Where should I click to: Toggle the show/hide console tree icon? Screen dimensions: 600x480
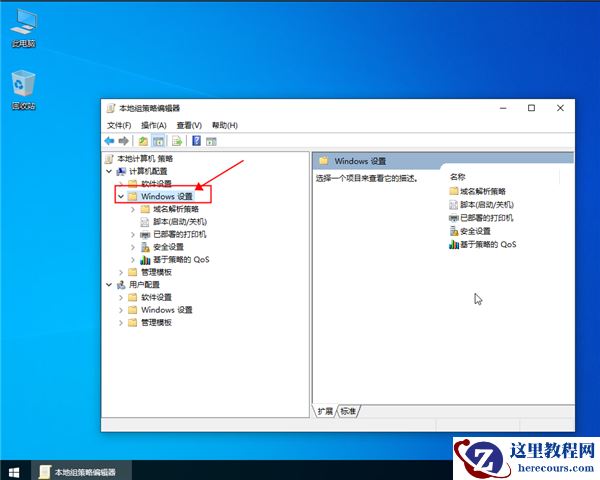(158, 141)
